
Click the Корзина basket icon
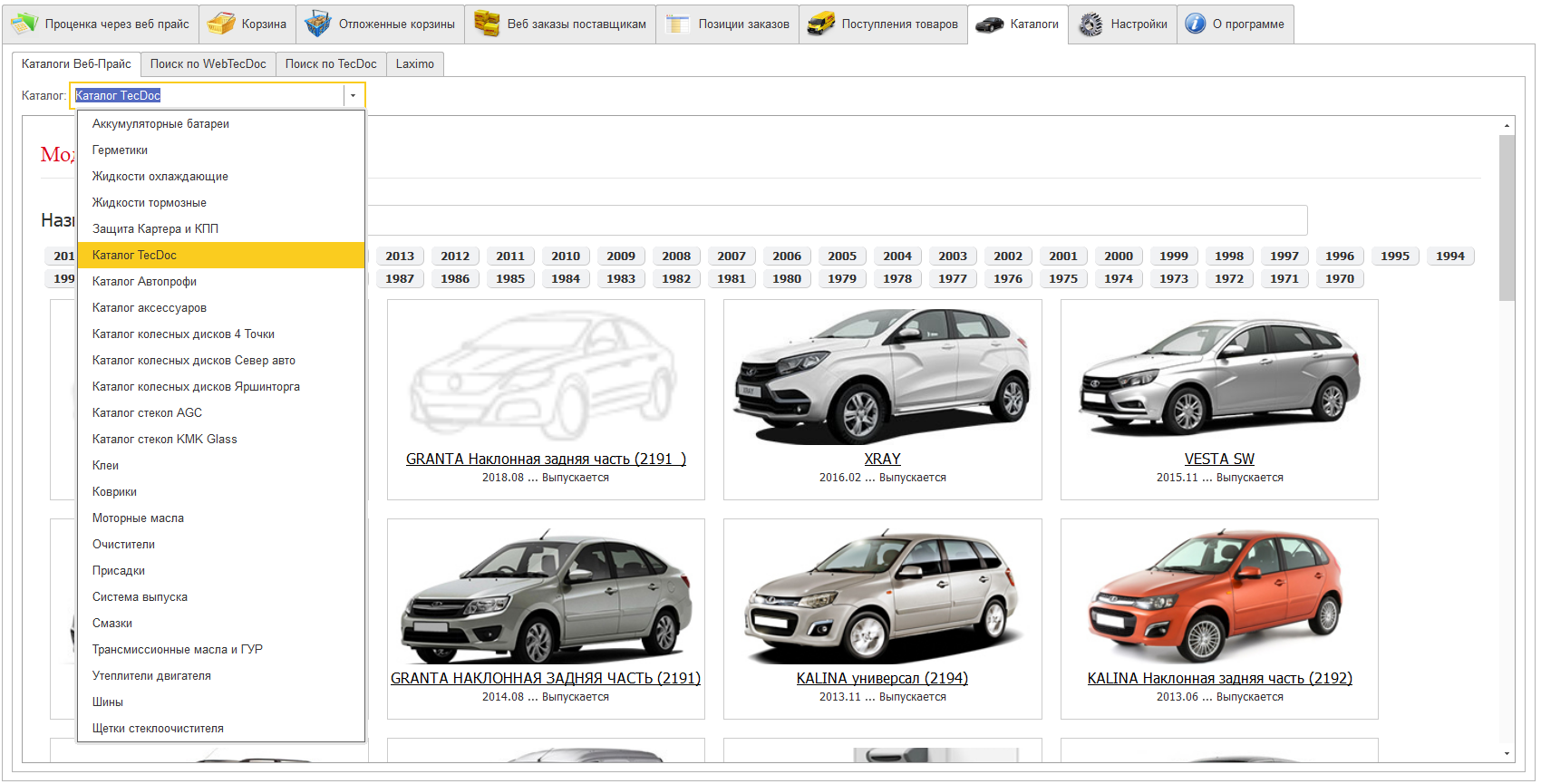tap(220, 24)
